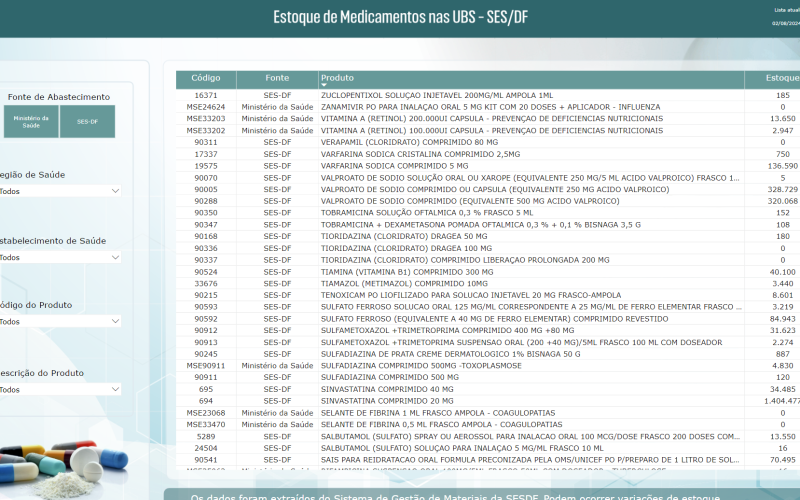Click code 24504 in the table

(x=206, y=448)
